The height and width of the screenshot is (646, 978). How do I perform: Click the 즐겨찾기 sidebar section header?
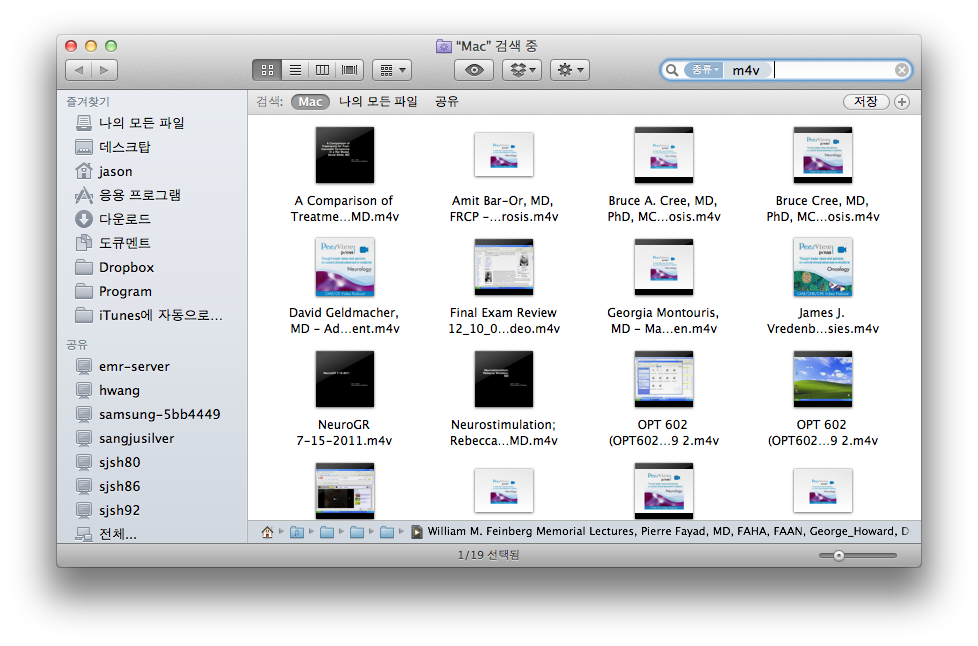pyautogui.click(x=88, y=101)
